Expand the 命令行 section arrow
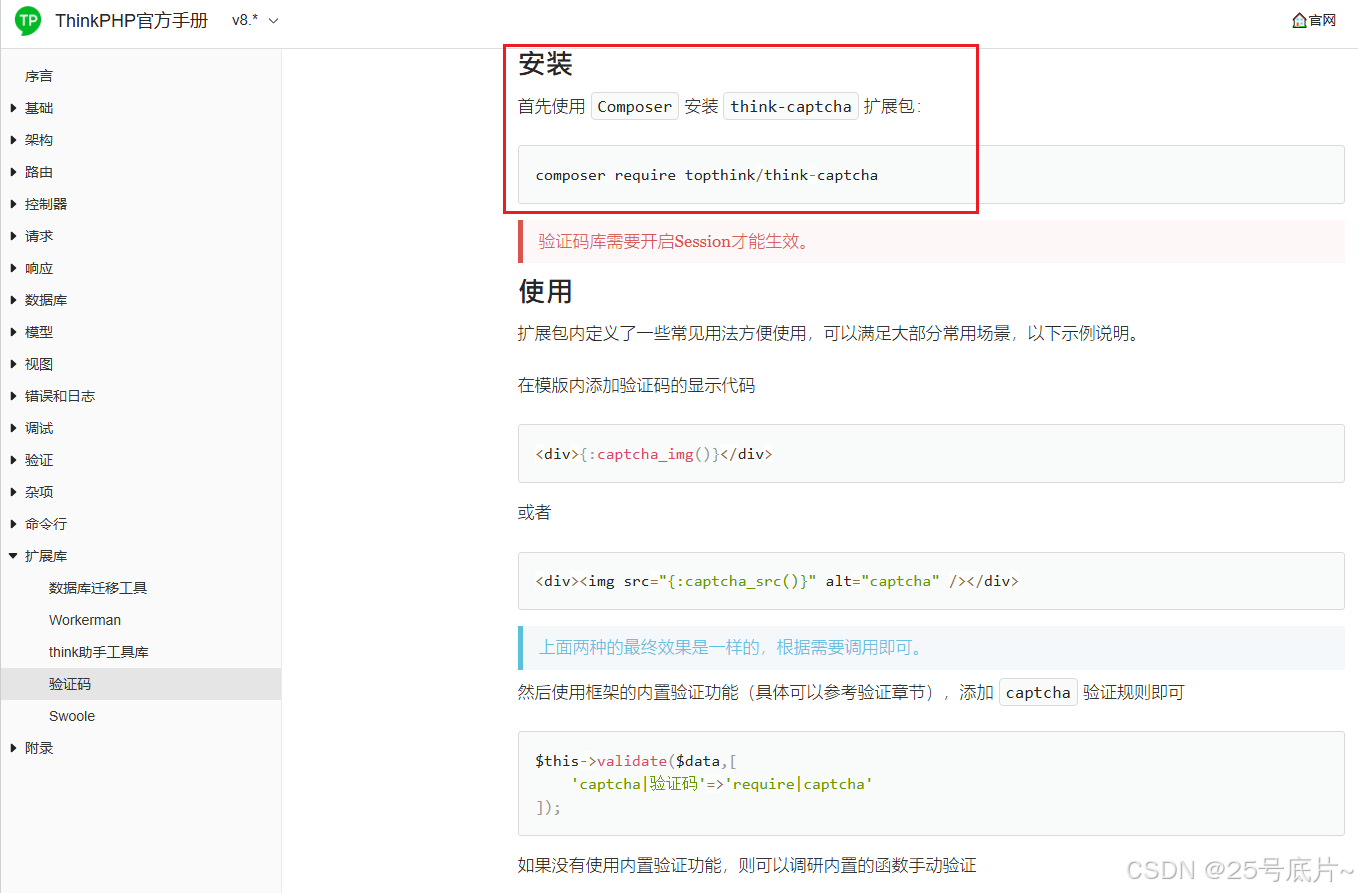This screenshot has width=1358, height=893. [x=14, y=524]
